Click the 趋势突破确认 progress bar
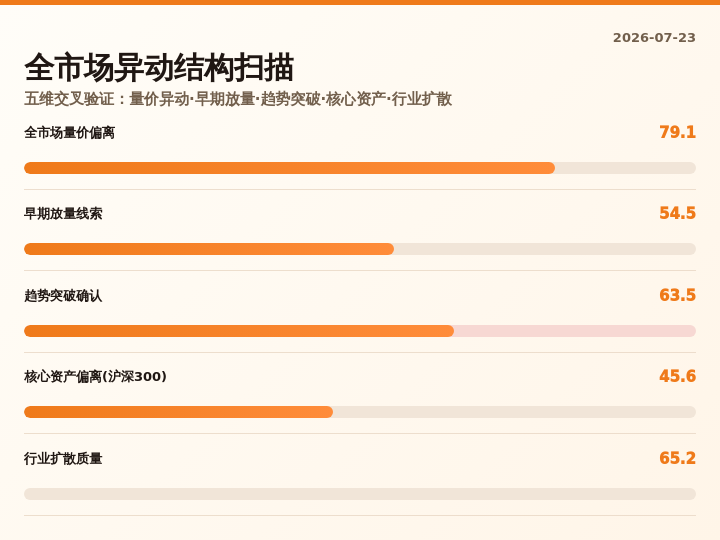The width and height of the screenshot is (720, 540). [360, 331]
